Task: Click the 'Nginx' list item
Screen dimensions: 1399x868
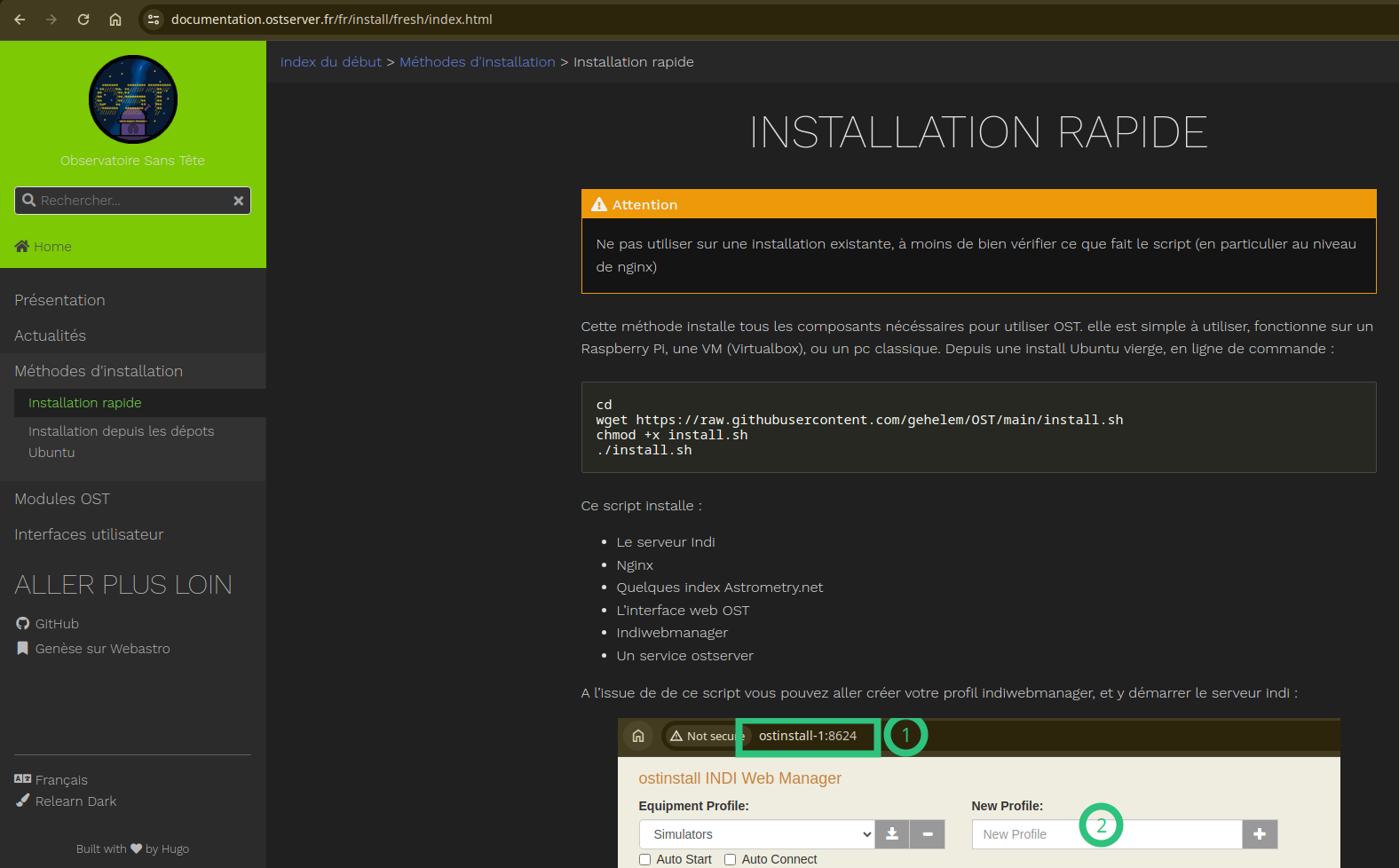Action: click(635, 565)
